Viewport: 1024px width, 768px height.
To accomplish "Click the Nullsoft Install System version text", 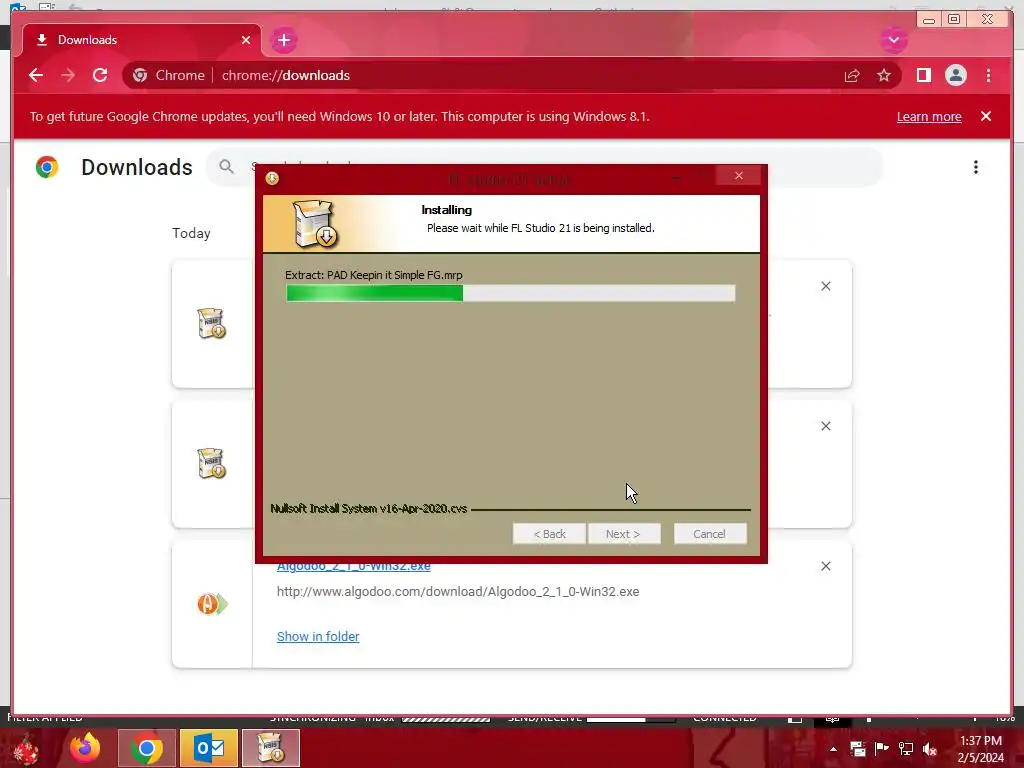I will coord(369,508).
